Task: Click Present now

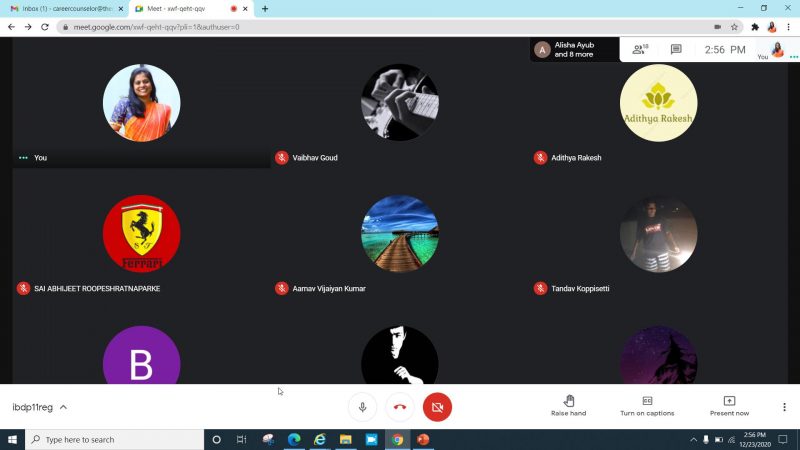Action: pos(729,406)
